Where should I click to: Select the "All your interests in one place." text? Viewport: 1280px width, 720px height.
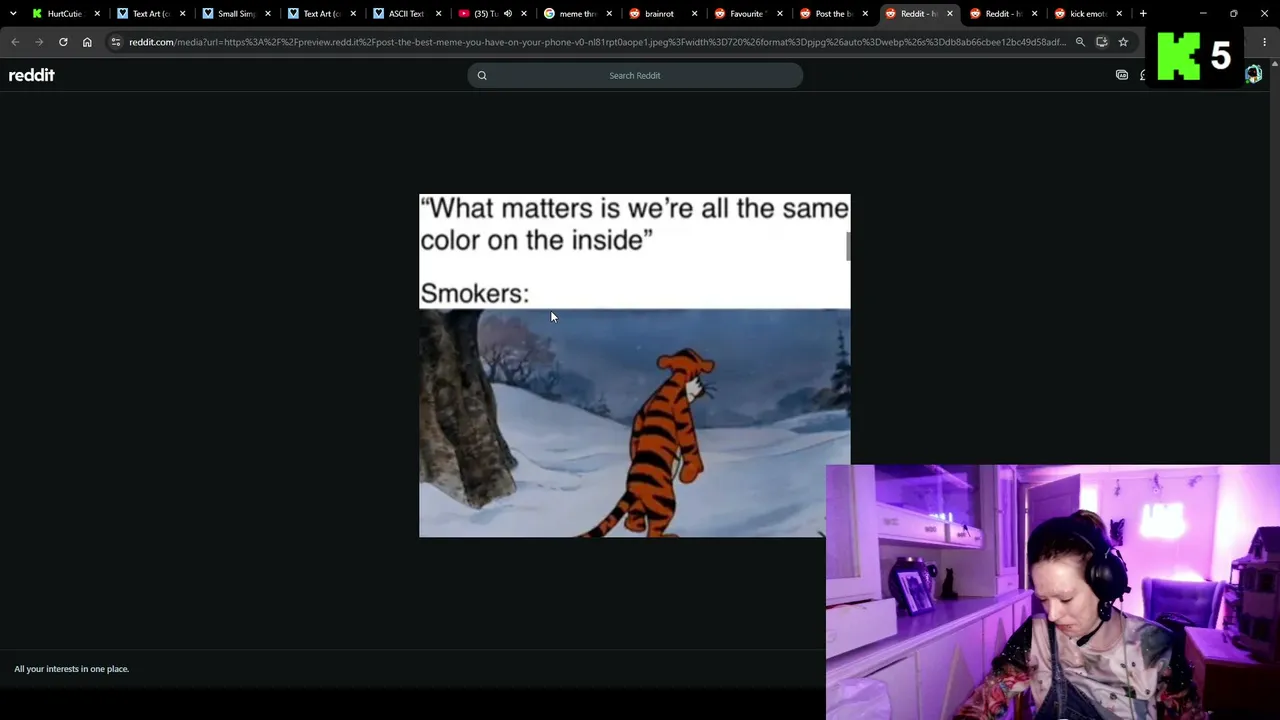[x=72, y=669]
